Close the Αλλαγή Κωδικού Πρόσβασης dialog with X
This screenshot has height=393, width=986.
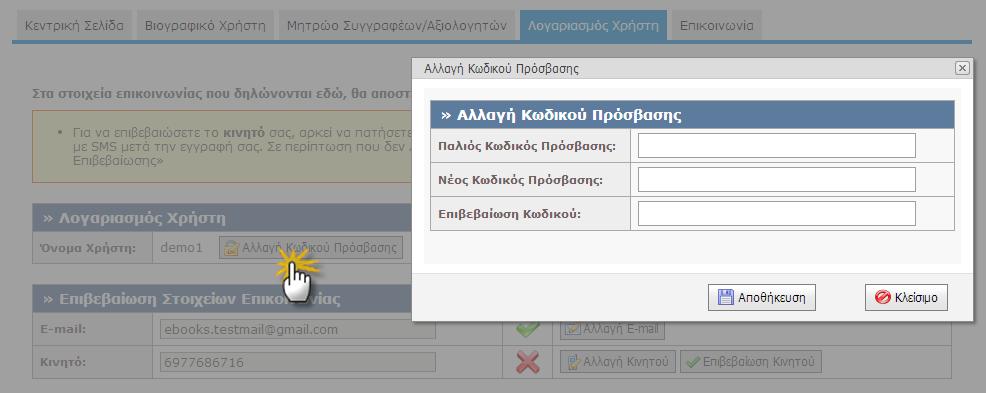pyautogui.click(x=961, y=69)
